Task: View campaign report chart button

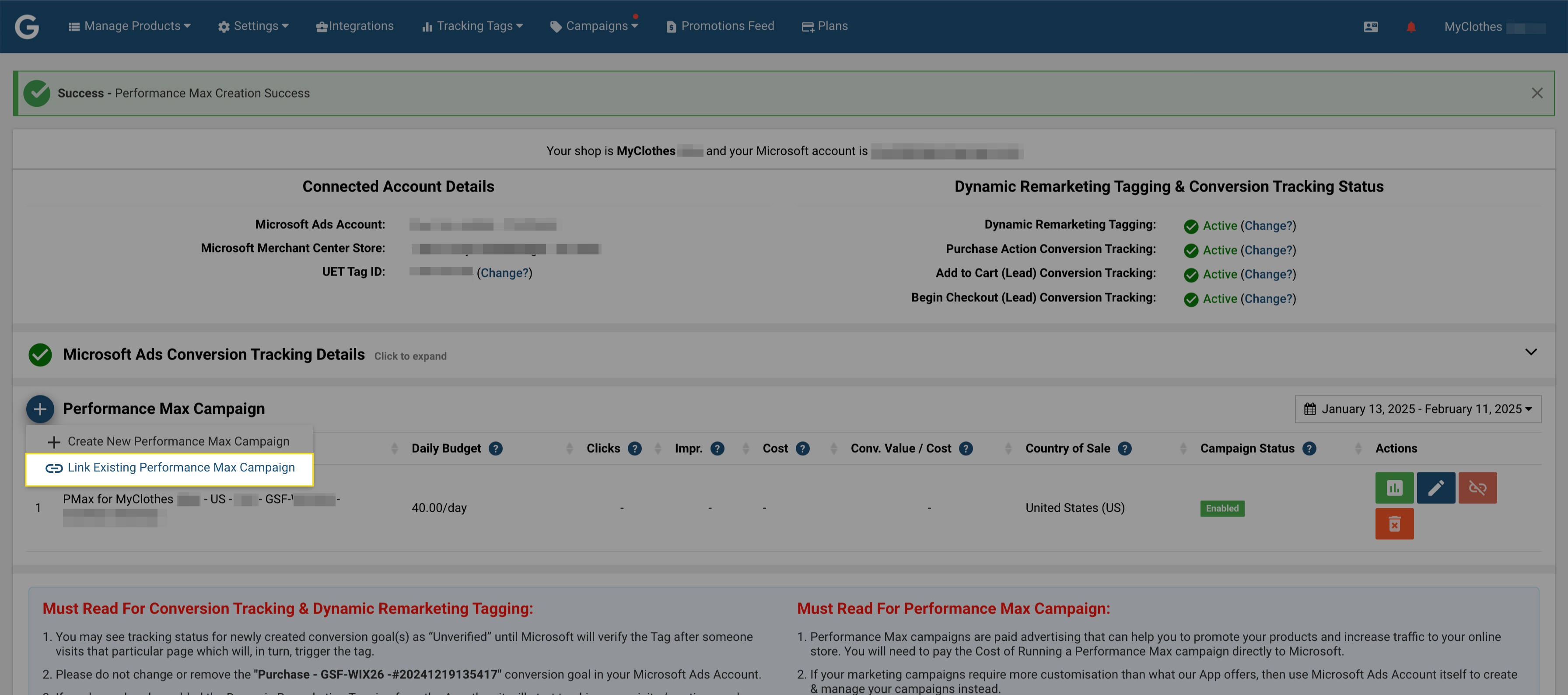Action: [x=1394, y=488]
